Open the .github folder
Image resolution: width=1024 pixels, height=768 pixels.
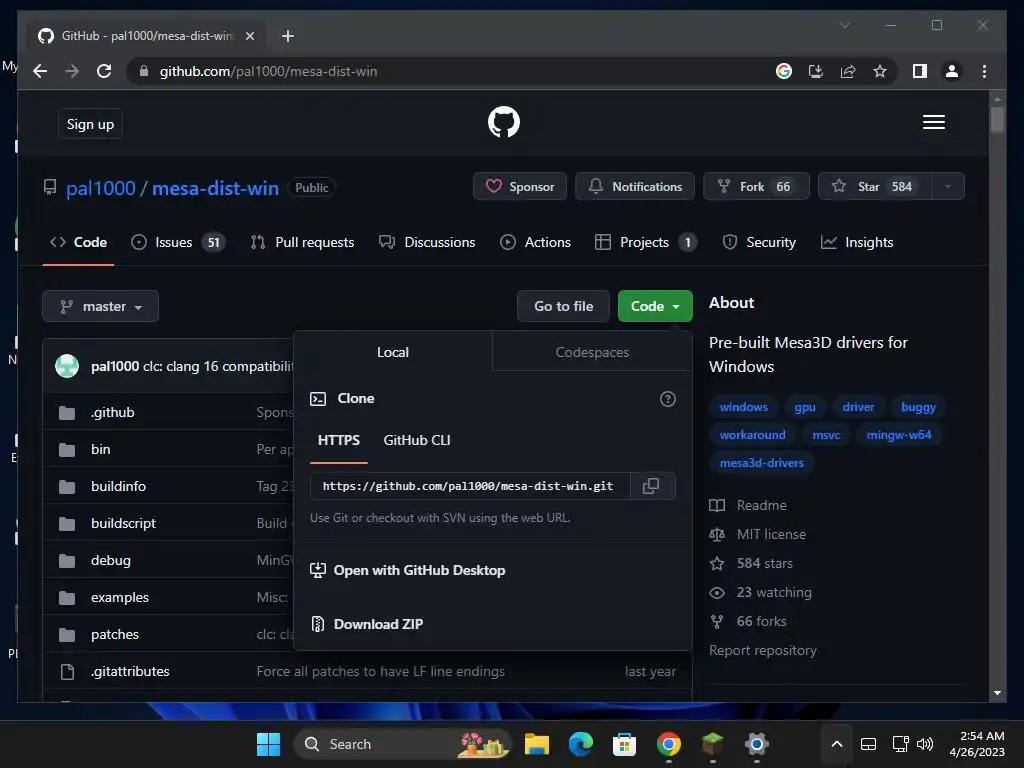(x=112, y=412)
